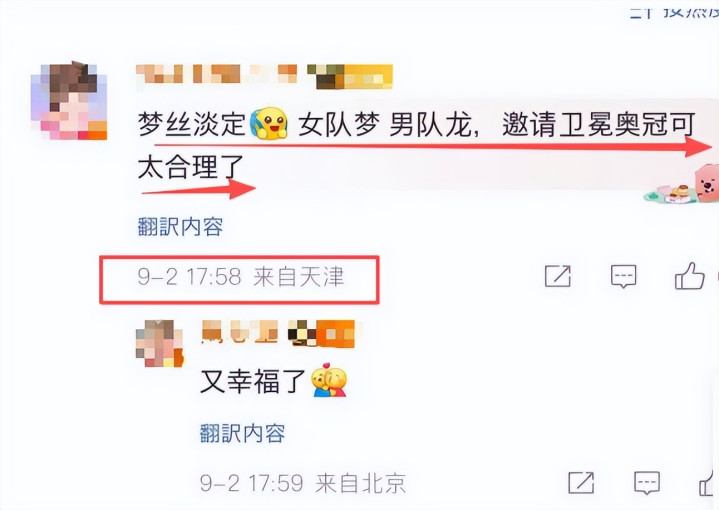Reply to the 17:59 Beijing comment
The image size is (719, 510).
tap(647, 482)
